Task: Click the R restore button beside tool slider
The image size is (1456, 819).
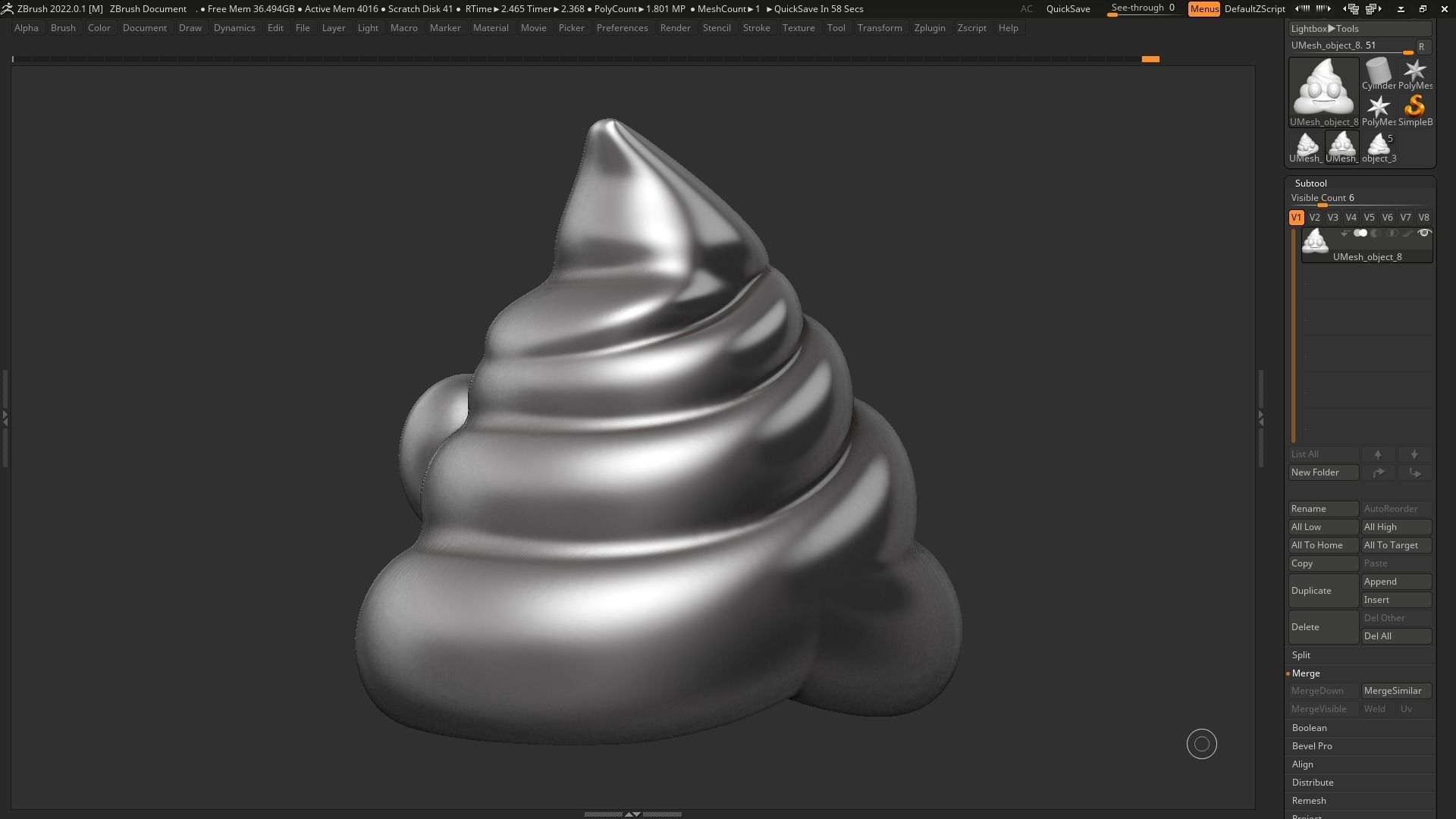Action: [1422, 46]
